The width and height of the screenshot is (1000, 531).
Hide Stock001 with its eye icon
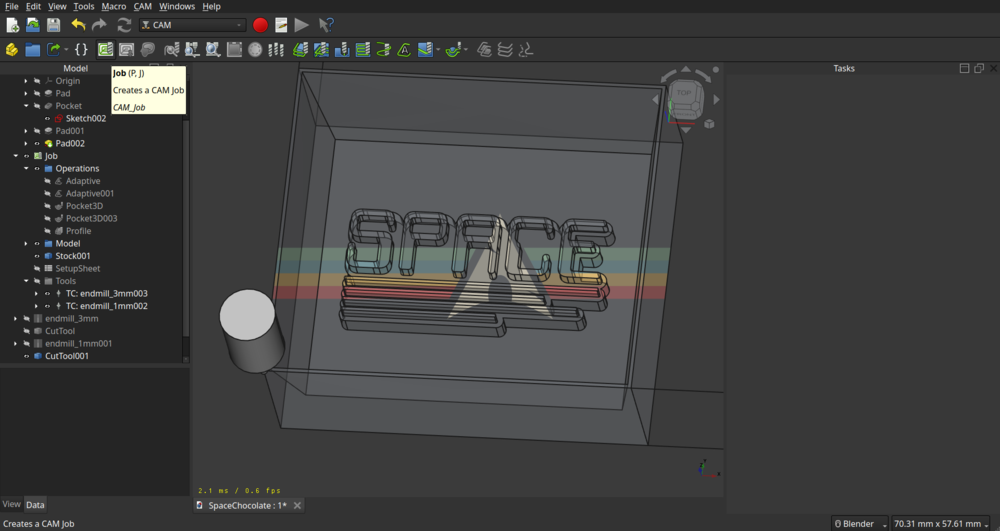[x=37, y=256]
